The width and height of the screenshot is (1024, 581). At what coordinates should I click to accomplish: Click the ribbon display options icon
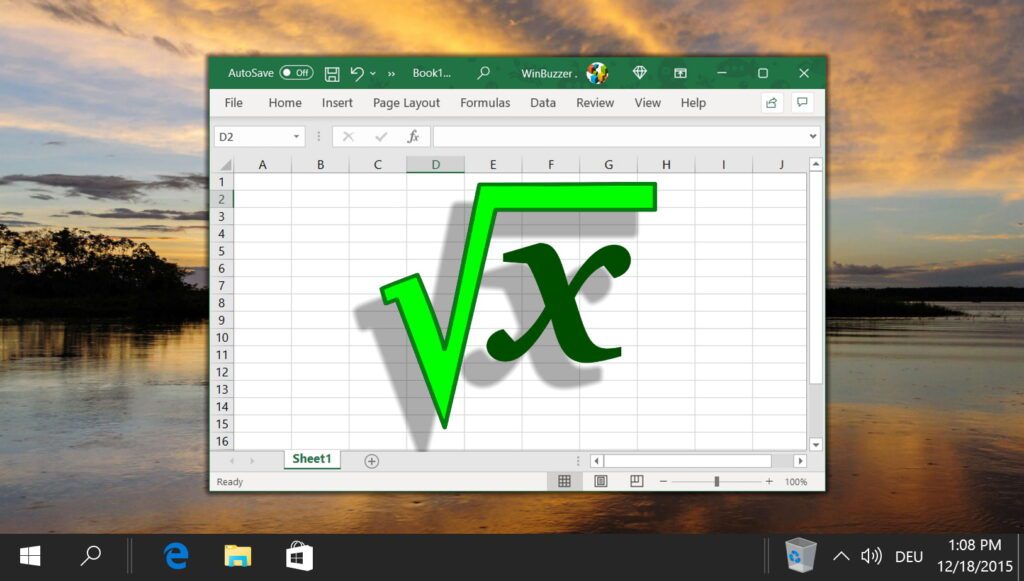[681, 73]
